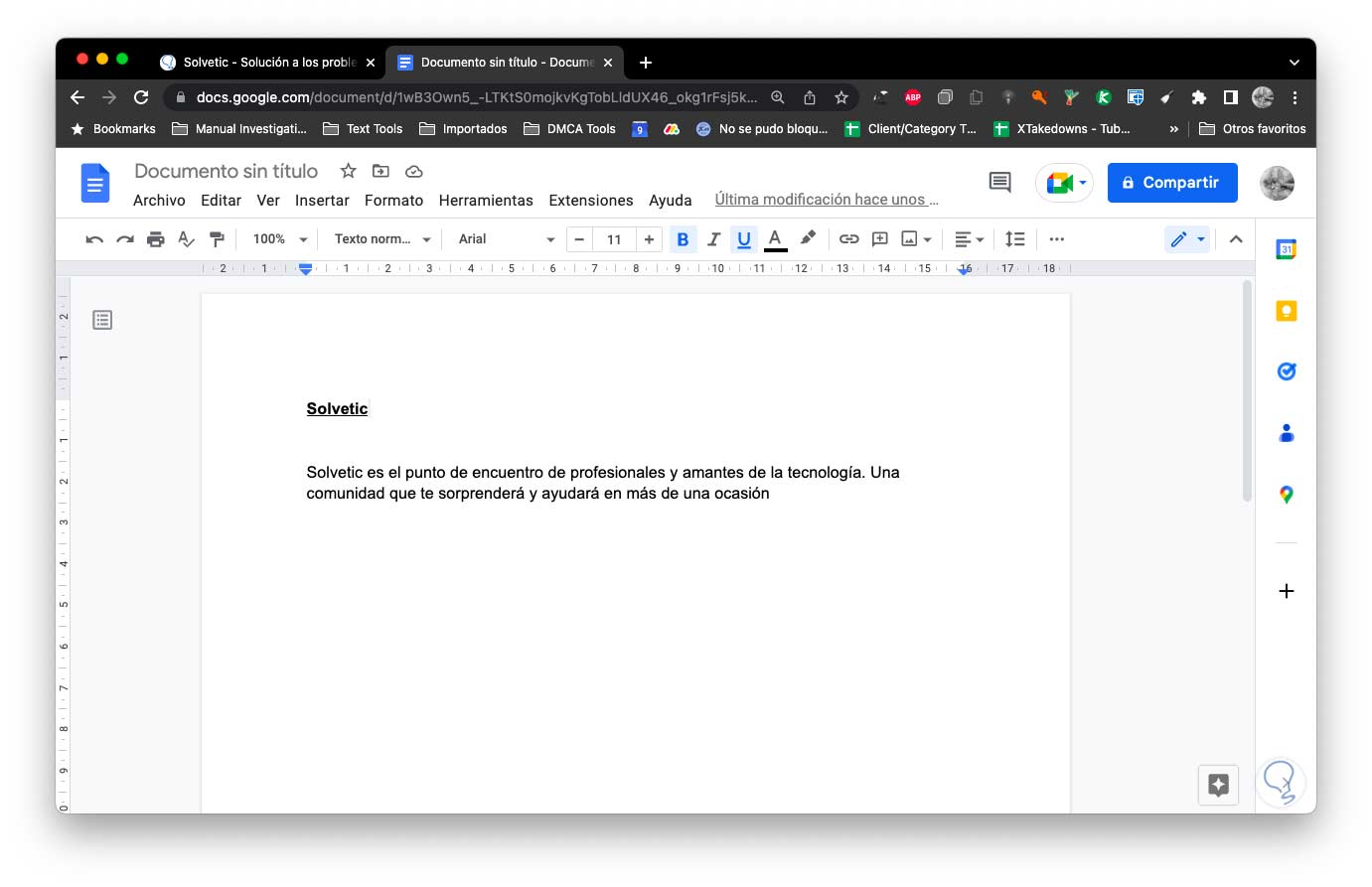Open Otros favoritos bookmarks folder
1372x887 pixels.
(x=1253, y=129)
